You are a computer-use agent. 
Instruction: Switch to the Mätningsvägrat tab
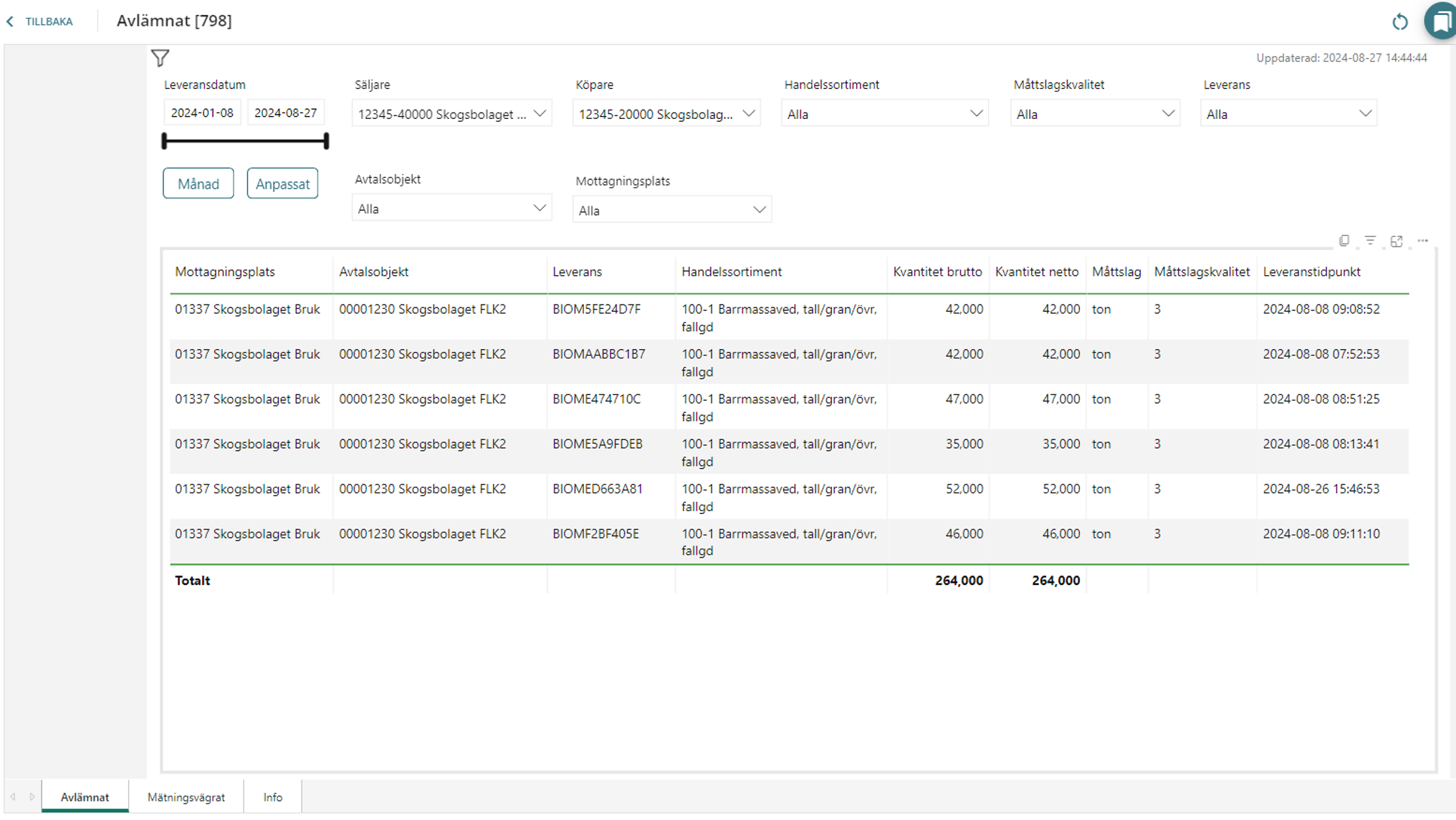point(186,796)
